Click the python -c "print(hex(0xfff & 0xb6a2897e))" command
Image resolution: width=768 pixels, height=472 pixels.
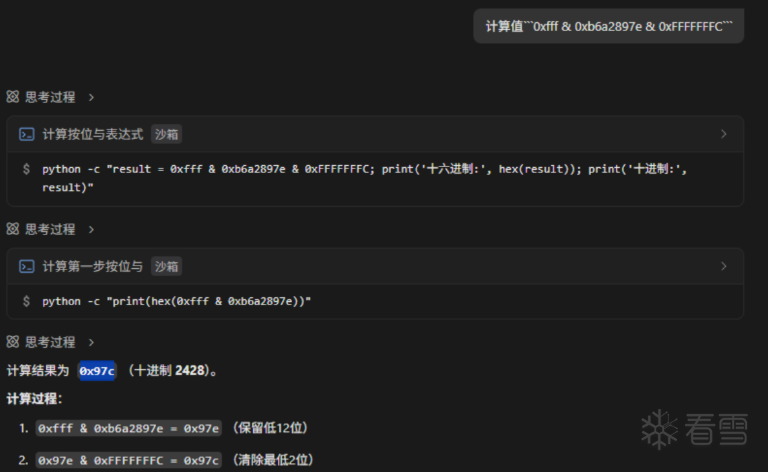point(176,301)
